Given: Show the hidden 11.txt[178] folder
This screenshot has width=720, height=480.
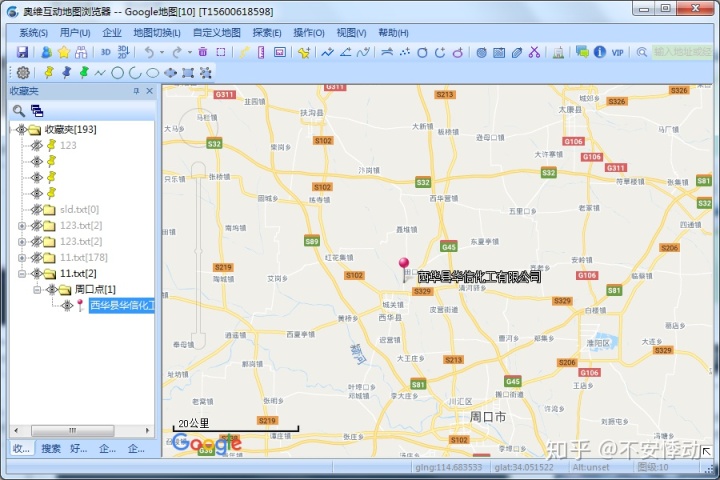Looking at the screenshot, I should 36,258.
